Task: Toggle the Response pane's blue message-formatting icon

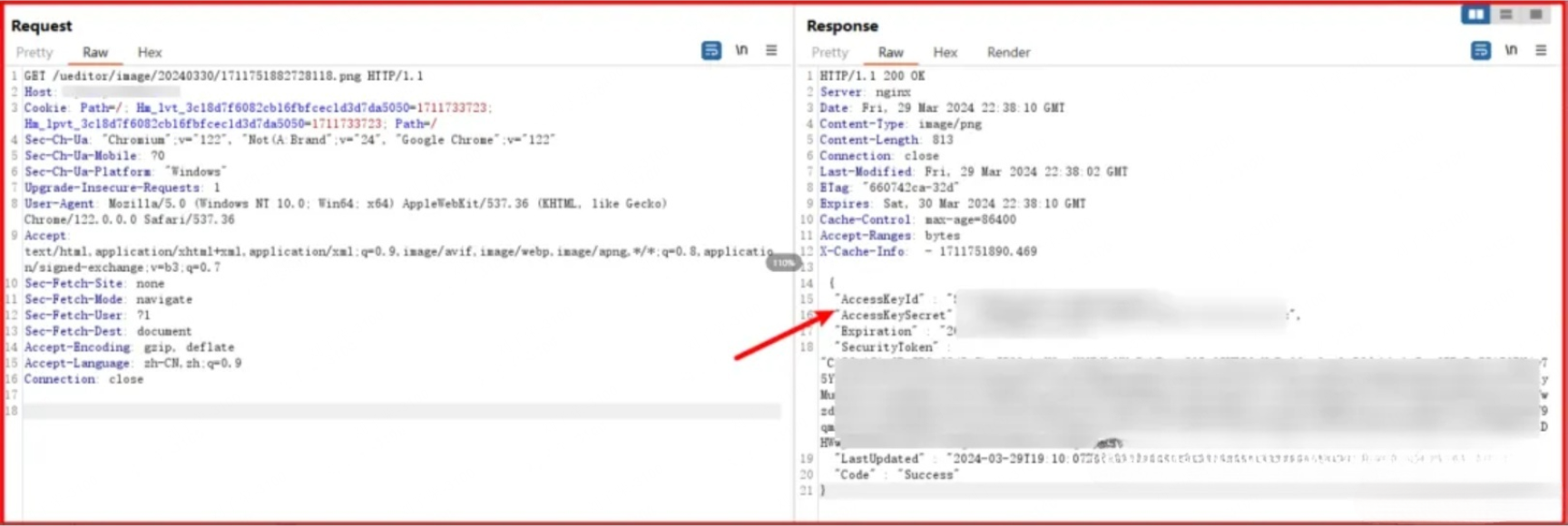Action: [1480, 51]
